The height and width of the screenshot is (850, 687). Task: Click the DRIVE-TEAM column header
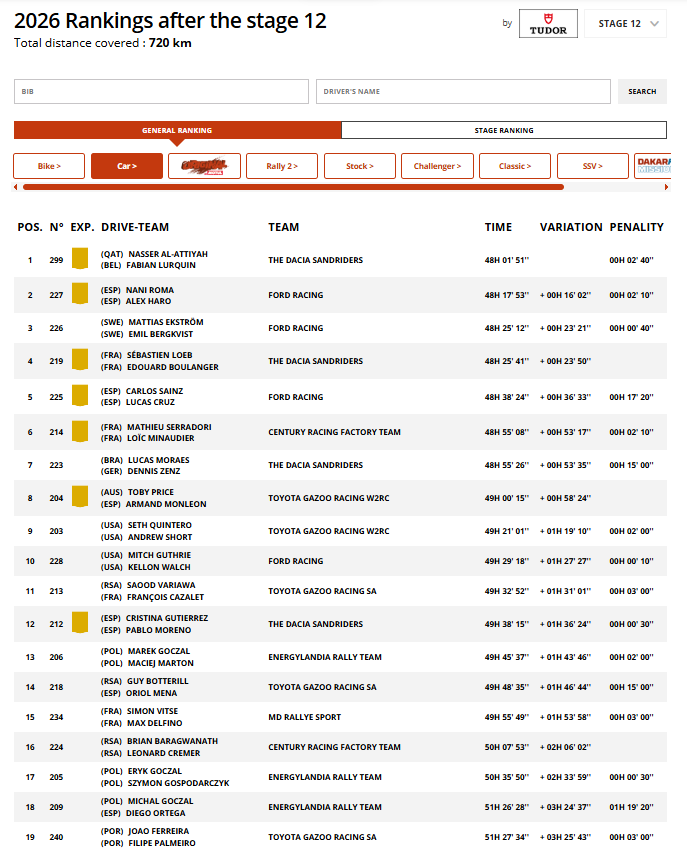[135, 227]
